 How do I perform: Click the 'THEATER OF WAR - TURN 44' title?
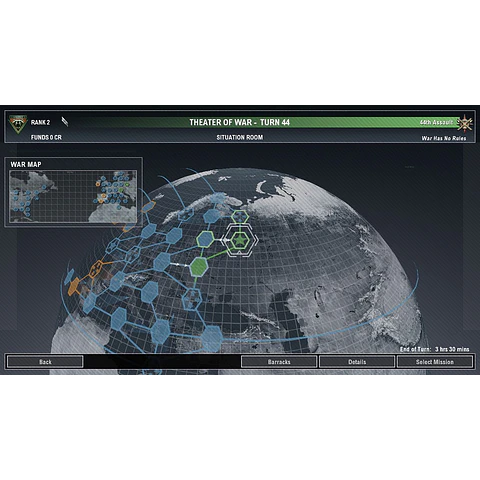[x=240, y=122]
